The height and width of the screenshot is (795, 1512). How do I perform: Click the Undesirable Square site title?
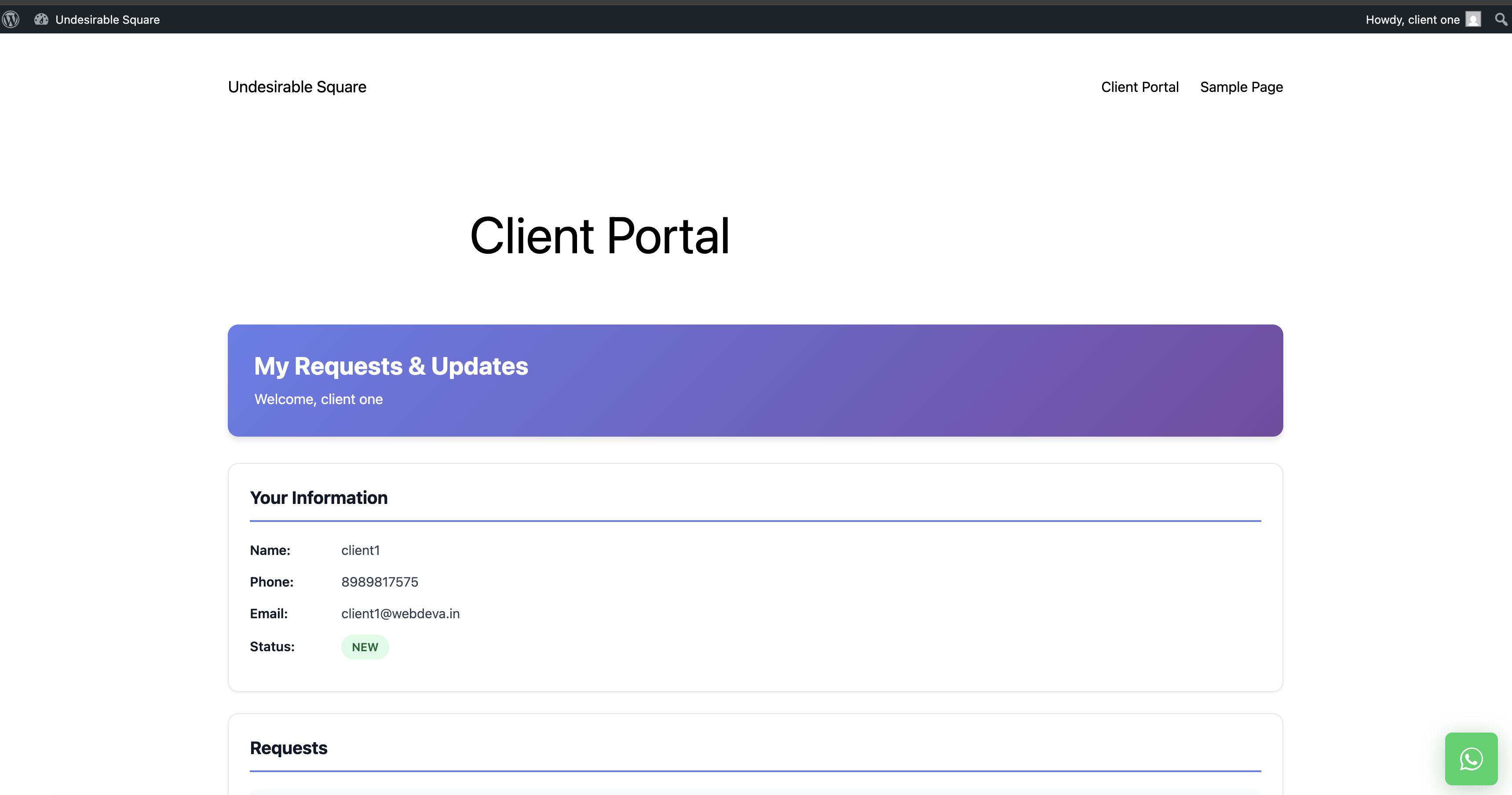coord(297,87)
